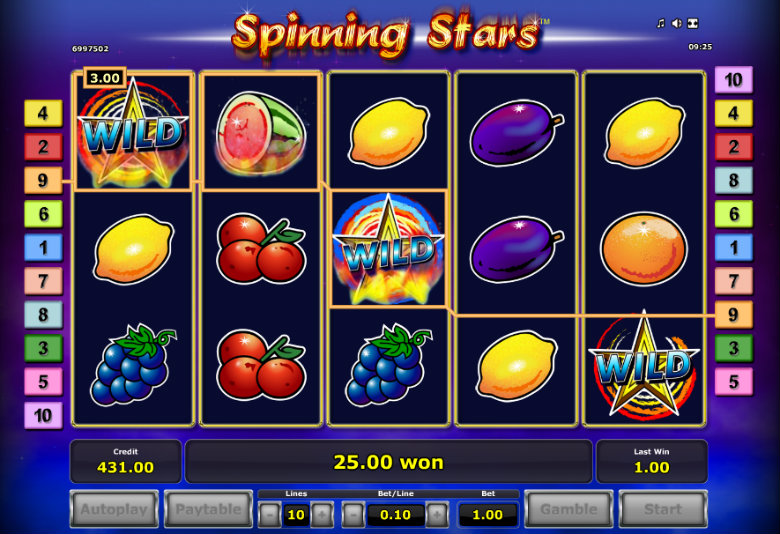Screen dimensions: 780x534
Task: Decrease the number of Lines
Action: click(x=270, y=514)
